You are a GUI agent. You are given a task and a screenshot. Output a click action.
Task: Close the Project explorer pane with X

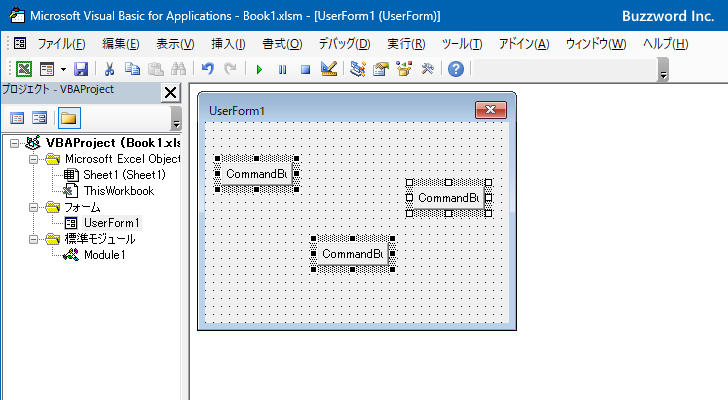[170, 92]
